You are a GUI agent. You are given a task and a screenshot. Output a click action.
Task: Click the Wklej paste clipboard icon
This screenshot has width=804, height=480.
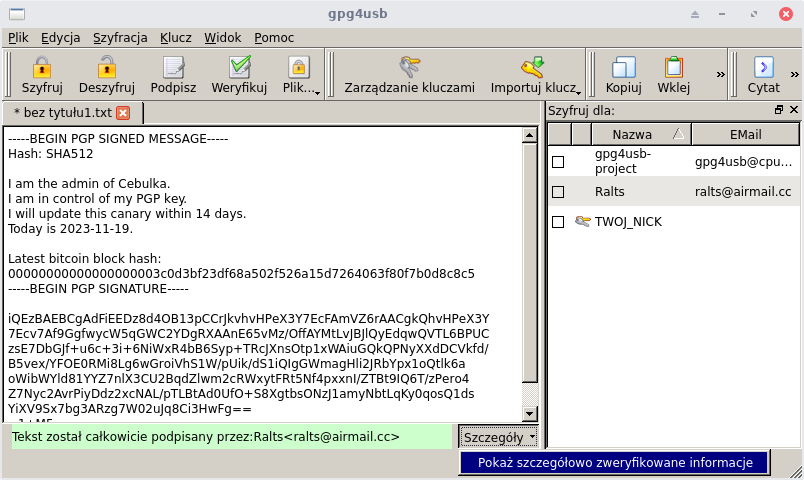point(674,67)
